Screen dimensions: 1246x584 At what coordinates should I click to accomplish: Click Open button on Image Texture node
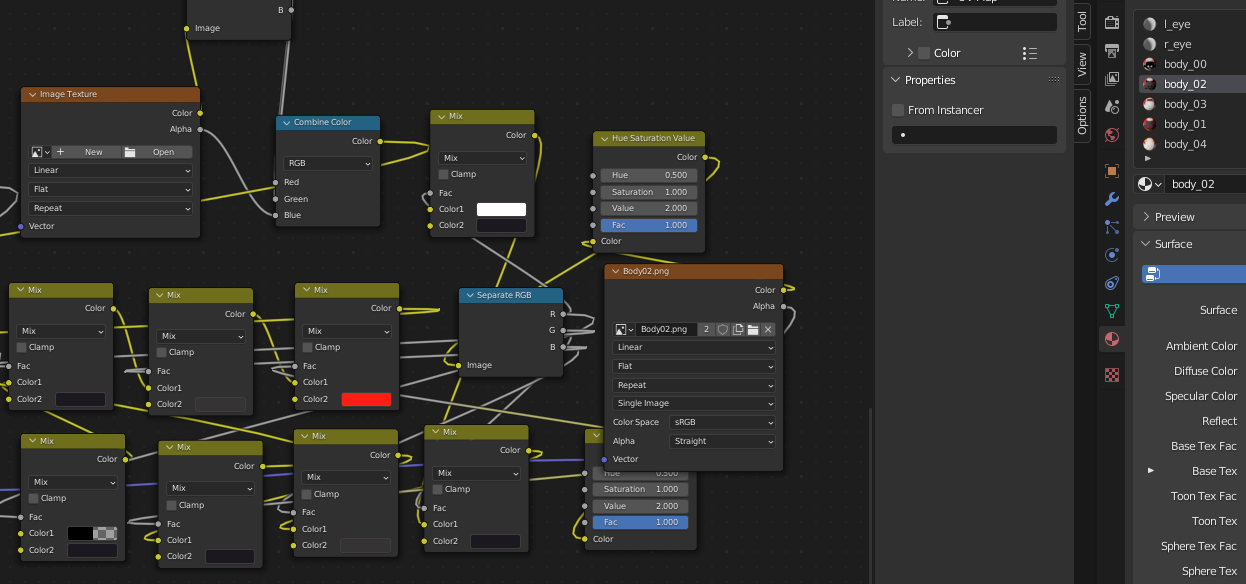157,152
